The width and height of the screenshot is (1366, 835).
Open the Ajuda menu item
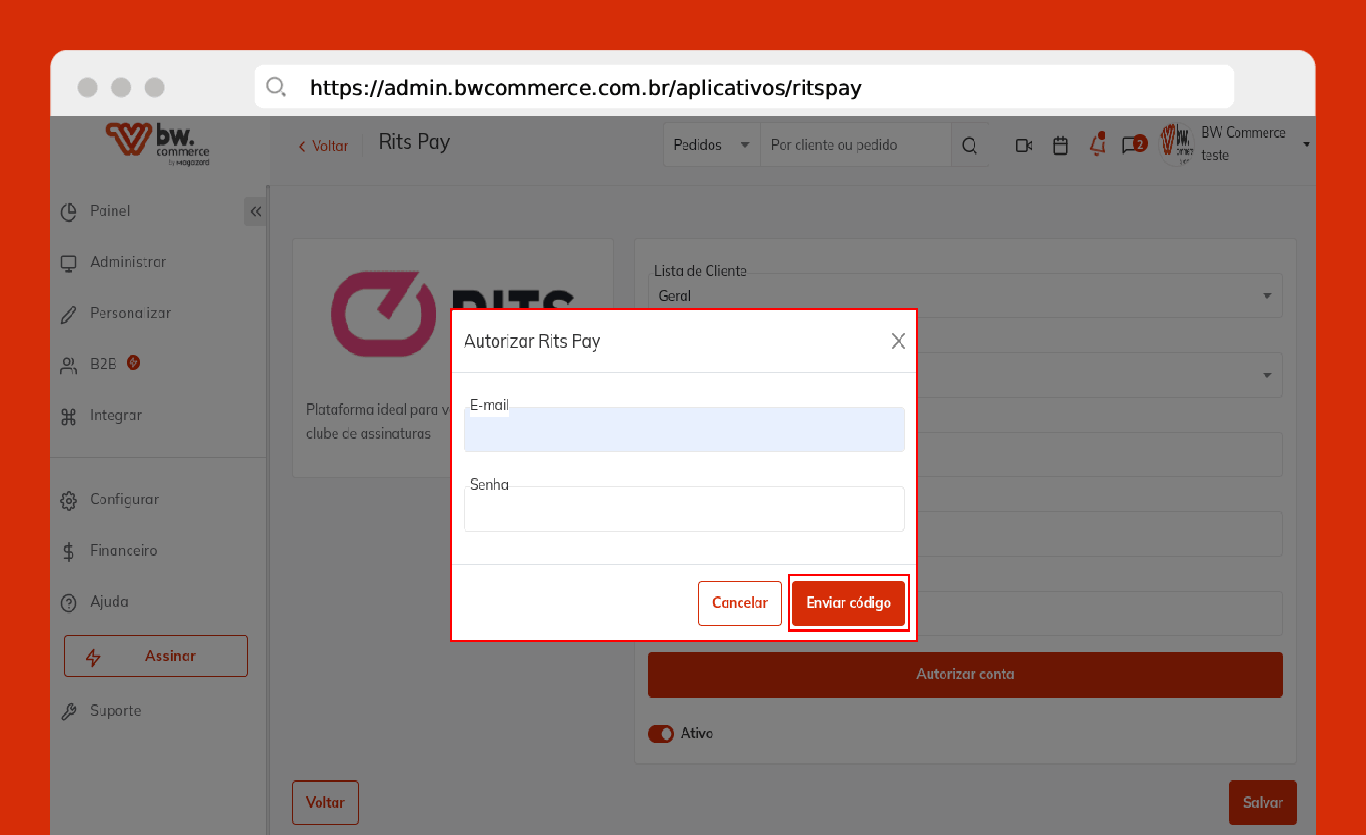click(109, 602)
